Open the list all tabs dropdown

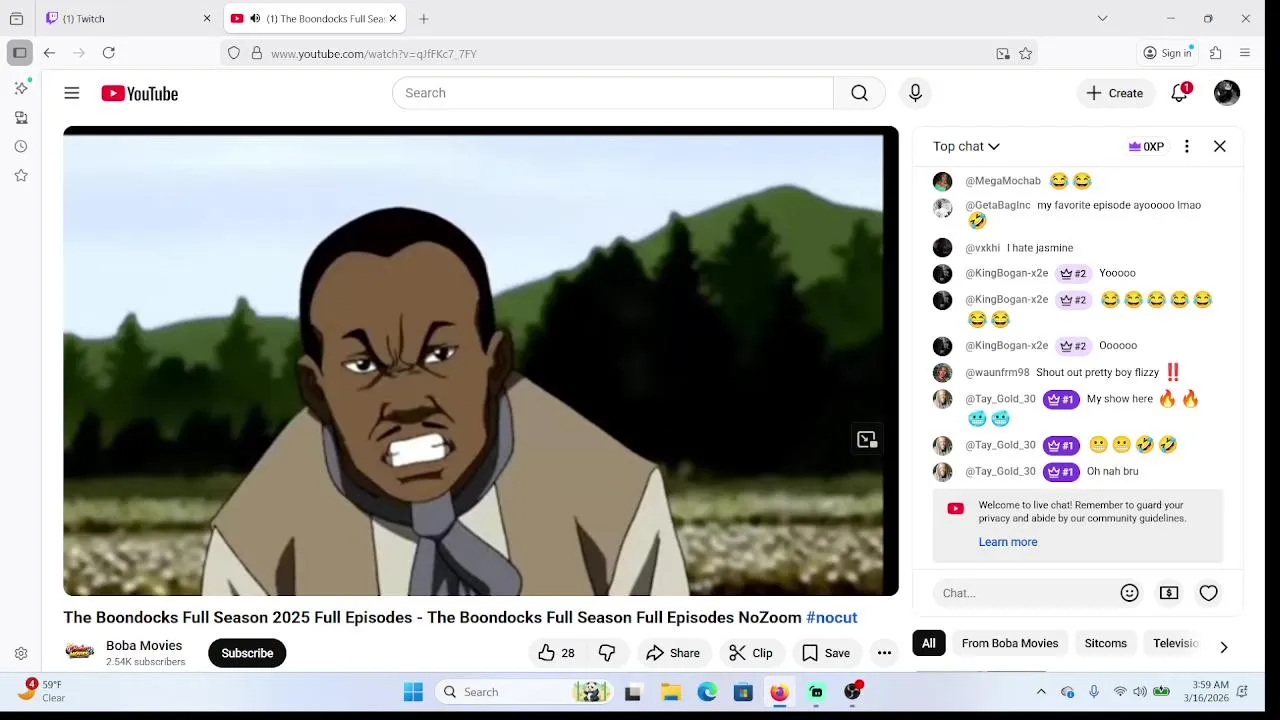[x=1102, y=18]
